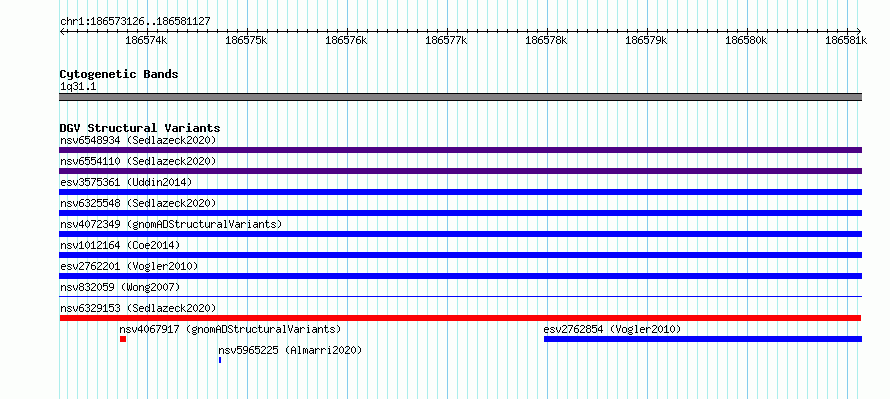Click the blue bar under nsv6325548
Screen dimensions: 890x399
tap(460, 213)
